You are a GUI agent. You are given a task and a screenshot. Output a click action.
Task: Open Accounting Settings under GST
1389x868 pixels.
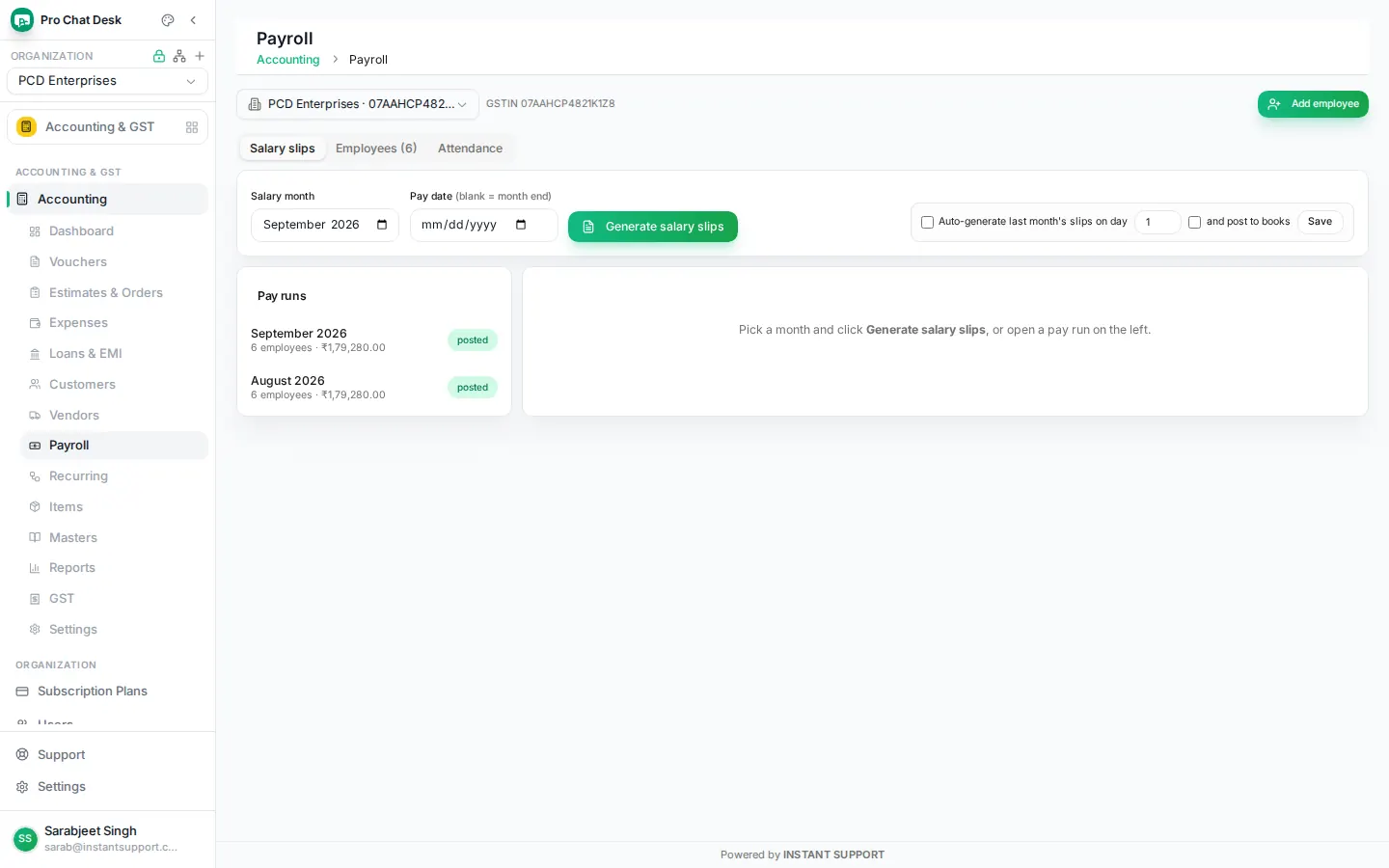114,630
